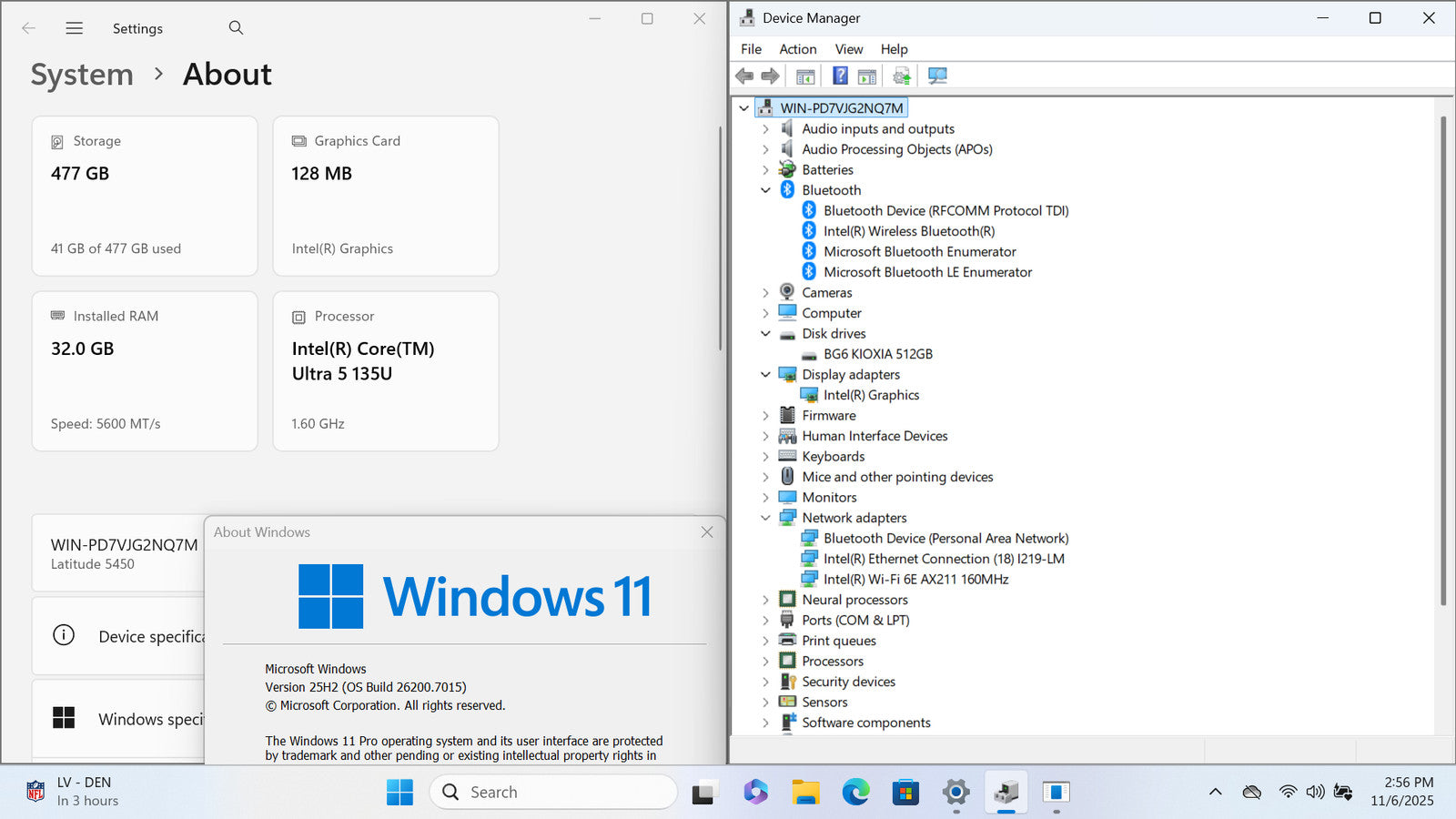Viewport: 1456px width, 819px height.
Task: Click Show/Hide Action Pane toolbar icon
Action: pos(867,76)
